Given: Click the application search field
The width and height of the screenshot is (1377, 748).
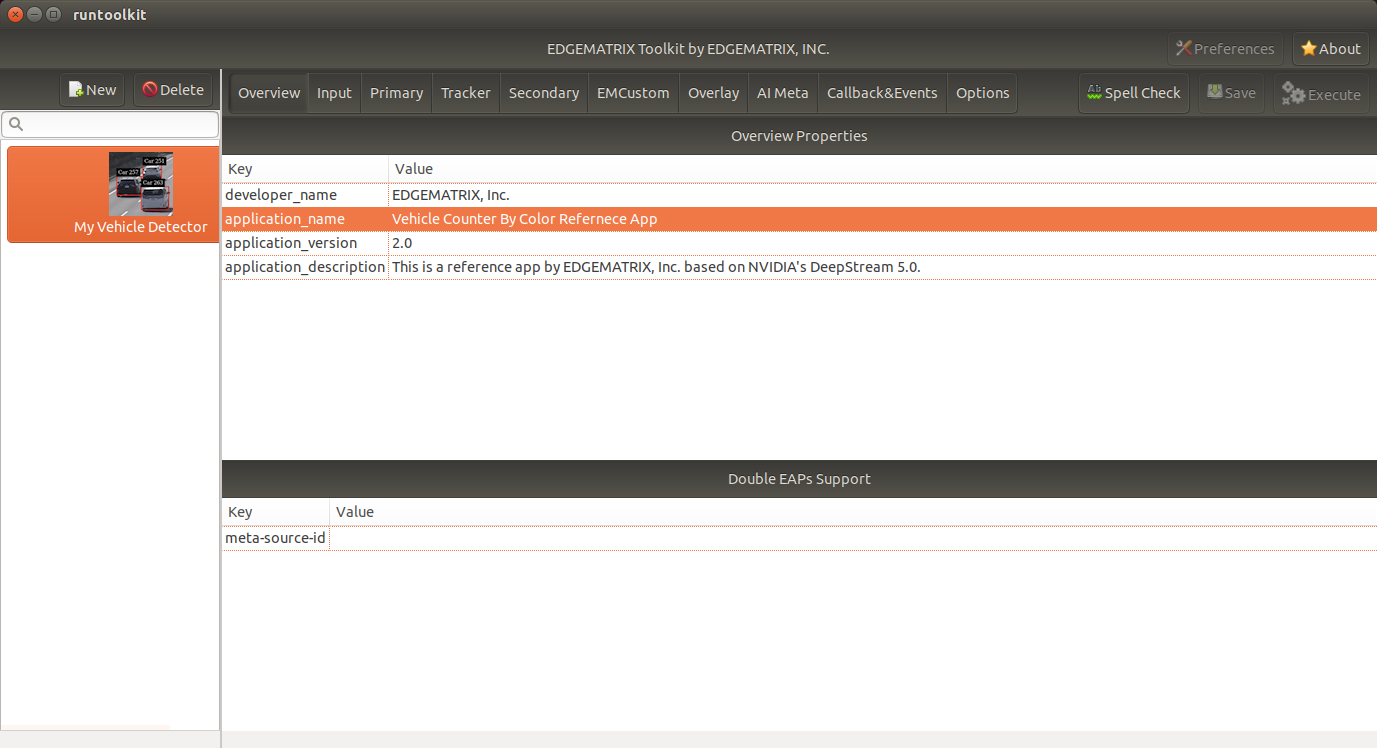Looking at the screenshot, I should (110, 124).
